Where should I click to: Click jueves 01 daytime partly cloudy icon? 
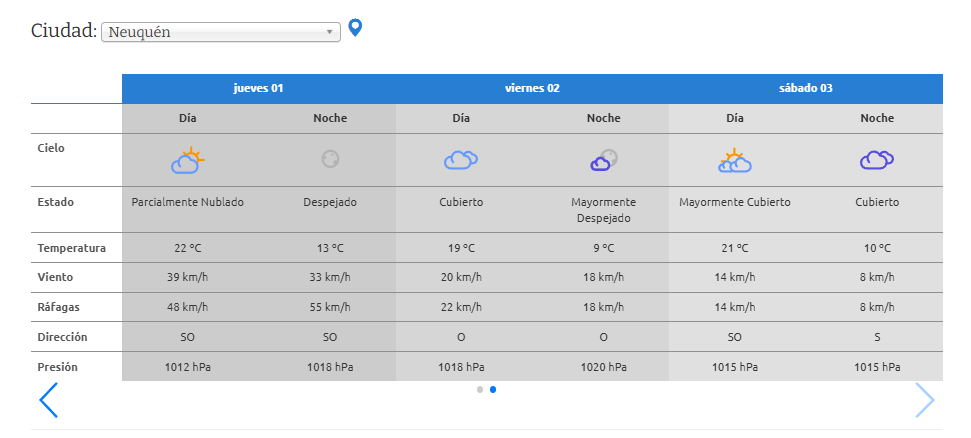click(187, 159)
